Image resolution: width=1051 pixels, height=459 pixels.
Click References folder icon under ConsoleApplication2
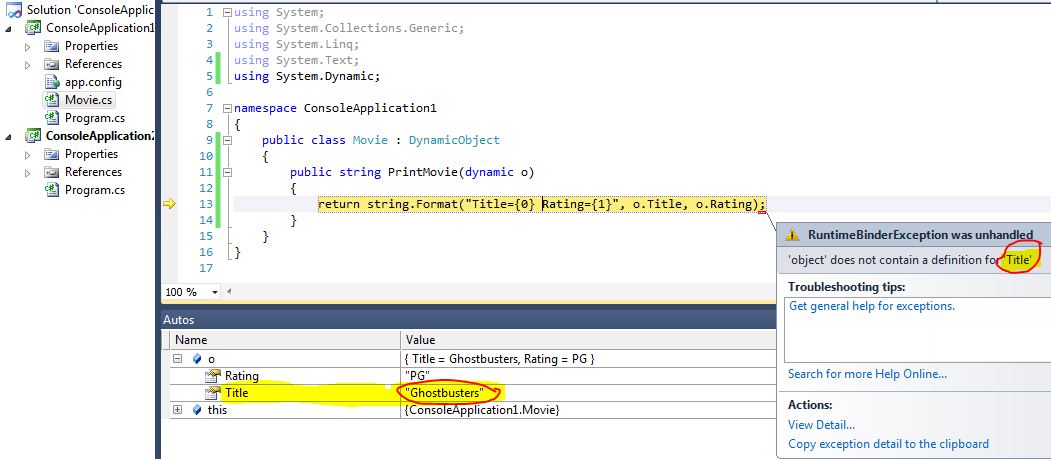click(52, 172)
